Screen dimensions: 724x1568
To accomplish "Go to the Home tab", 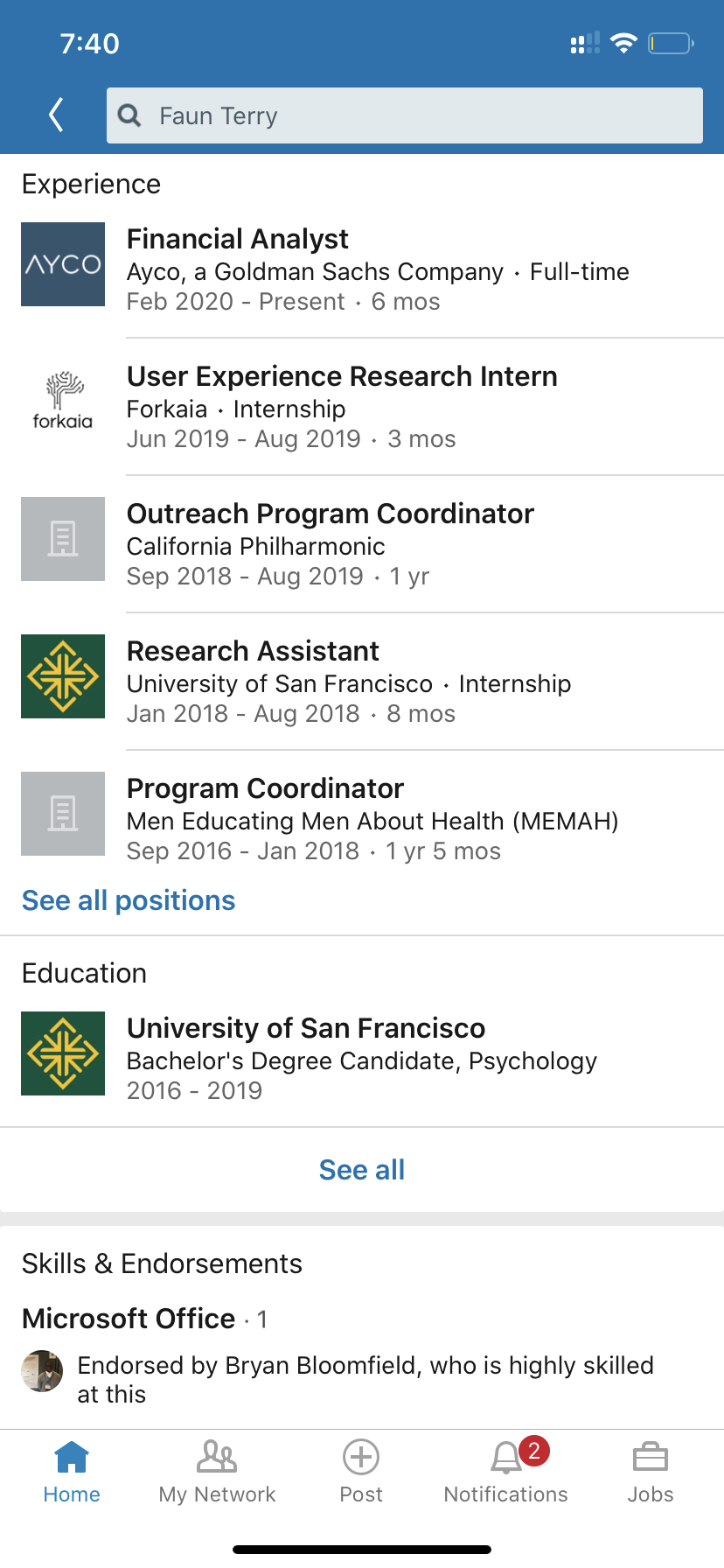I will point(72,1472).
